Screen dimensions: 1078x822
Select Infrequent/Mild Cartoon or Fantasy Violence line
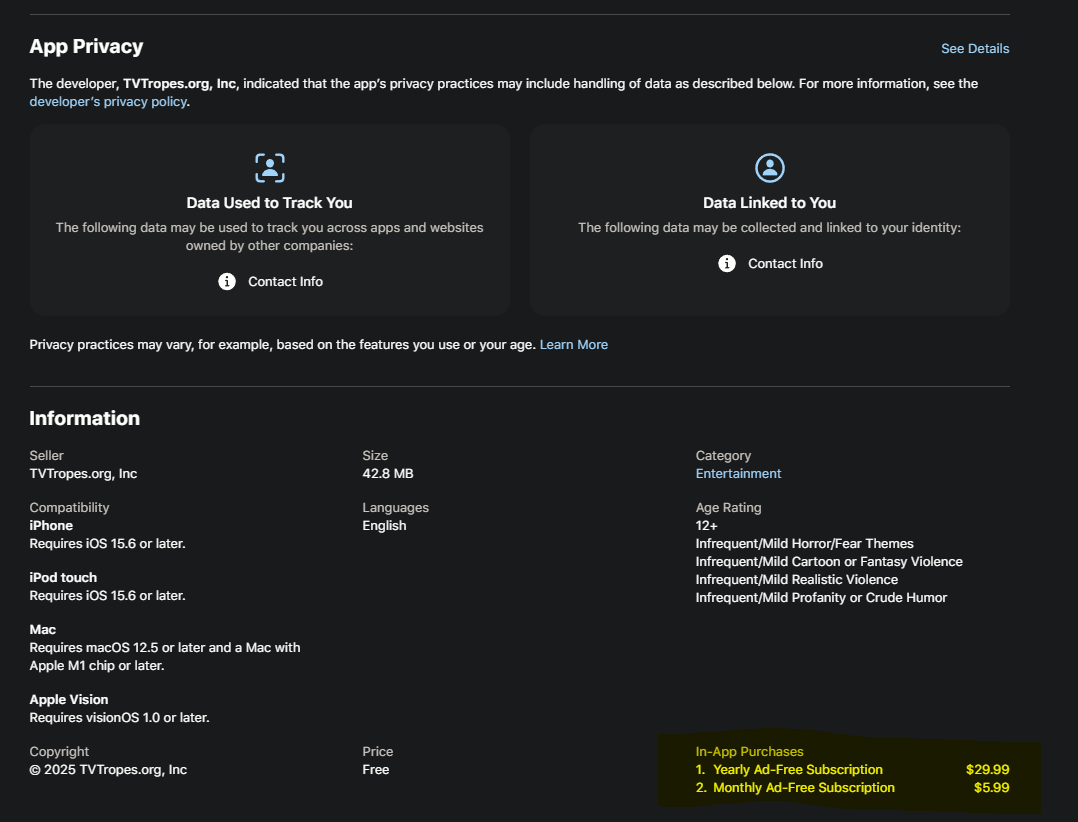click(829, 562)
